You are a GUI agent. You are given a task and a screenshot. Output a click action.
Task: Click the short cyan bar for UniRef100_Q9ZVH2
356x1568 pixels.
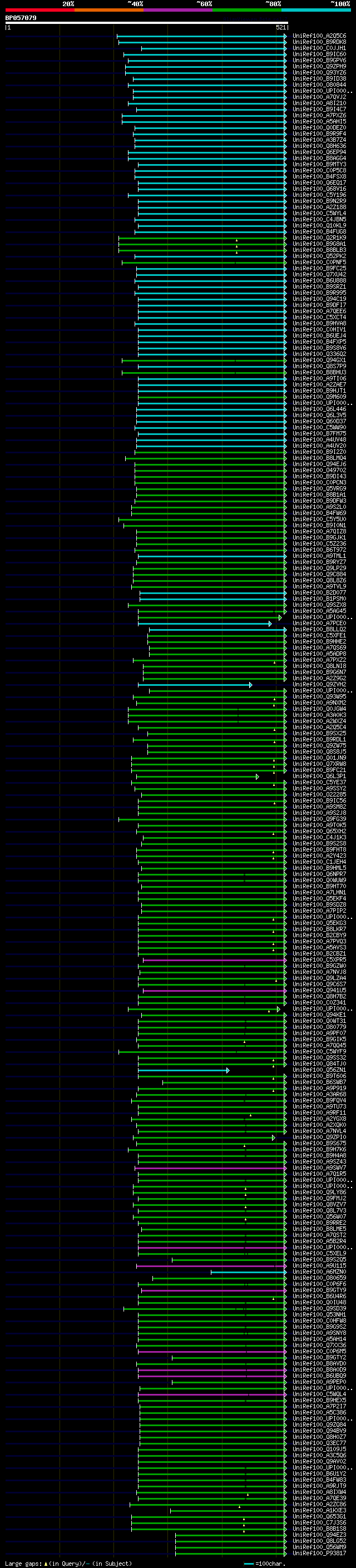point(195,685)
